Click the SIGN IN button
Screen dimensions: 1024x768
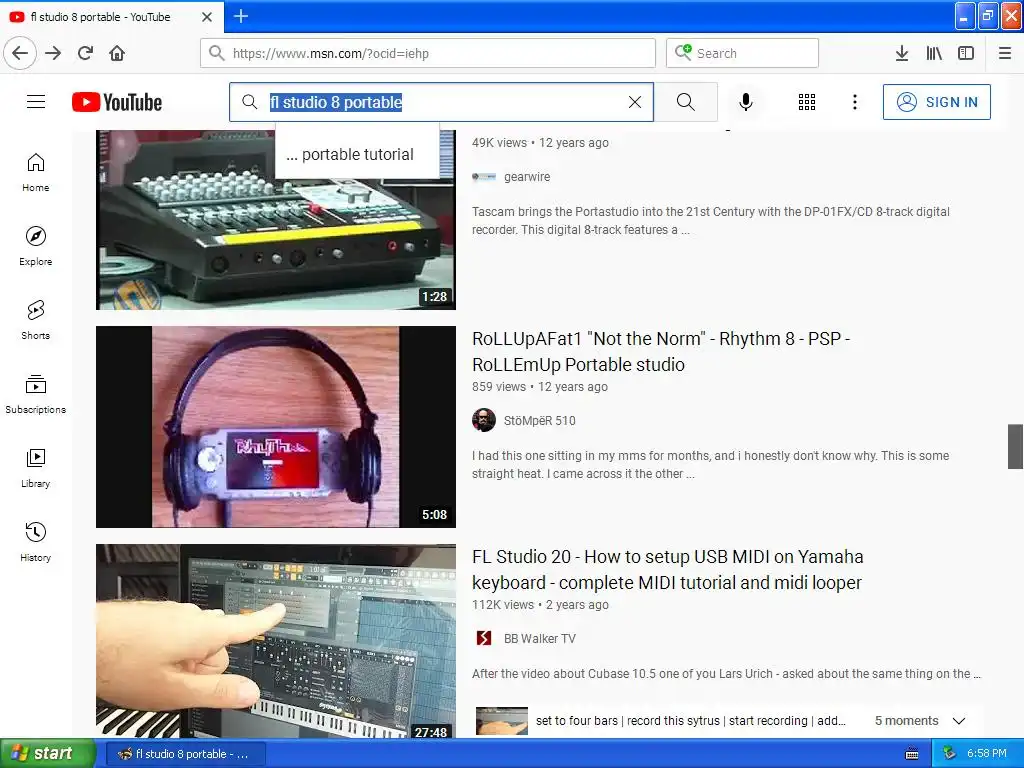[936, 102]
